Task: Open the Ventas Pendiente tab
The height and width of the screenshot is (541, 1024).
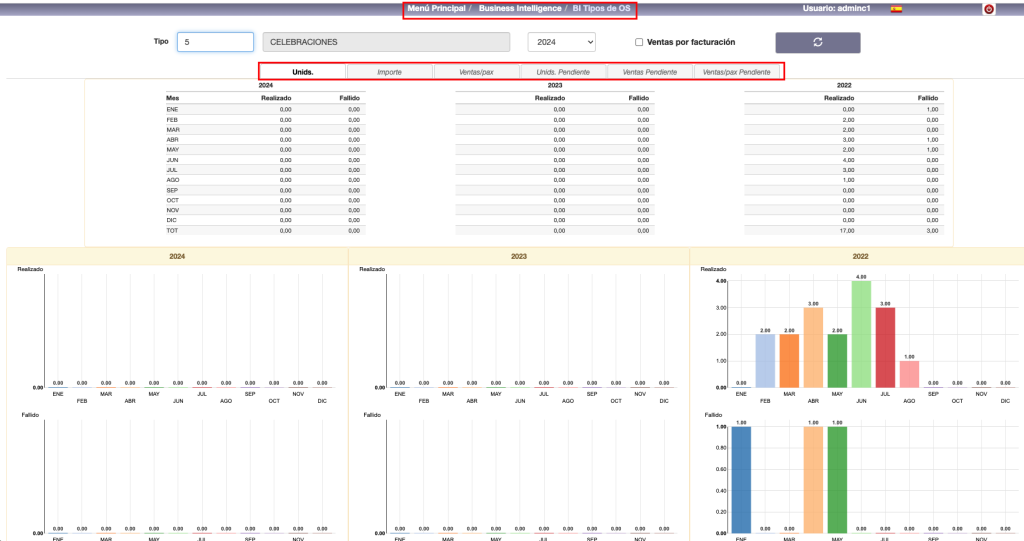Action: 650,72
